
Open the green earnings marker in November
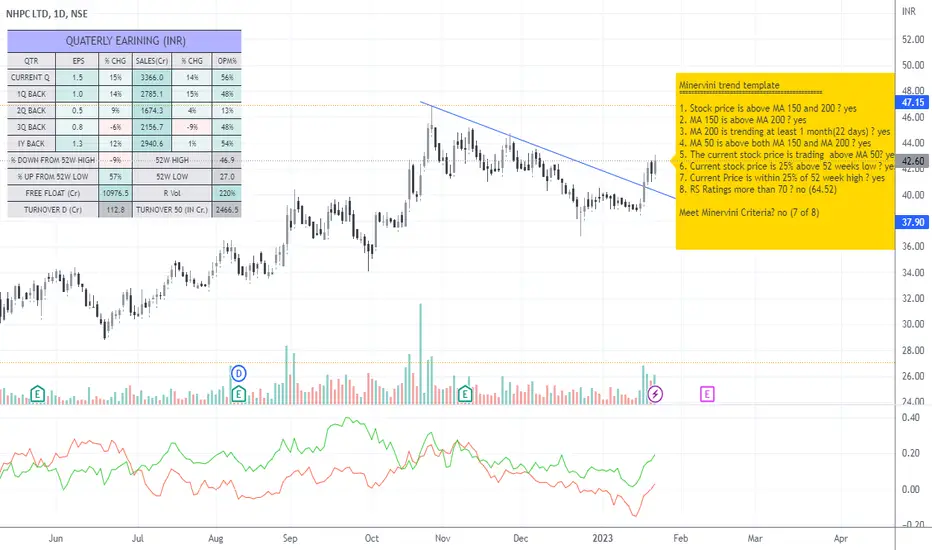(465, 394)
